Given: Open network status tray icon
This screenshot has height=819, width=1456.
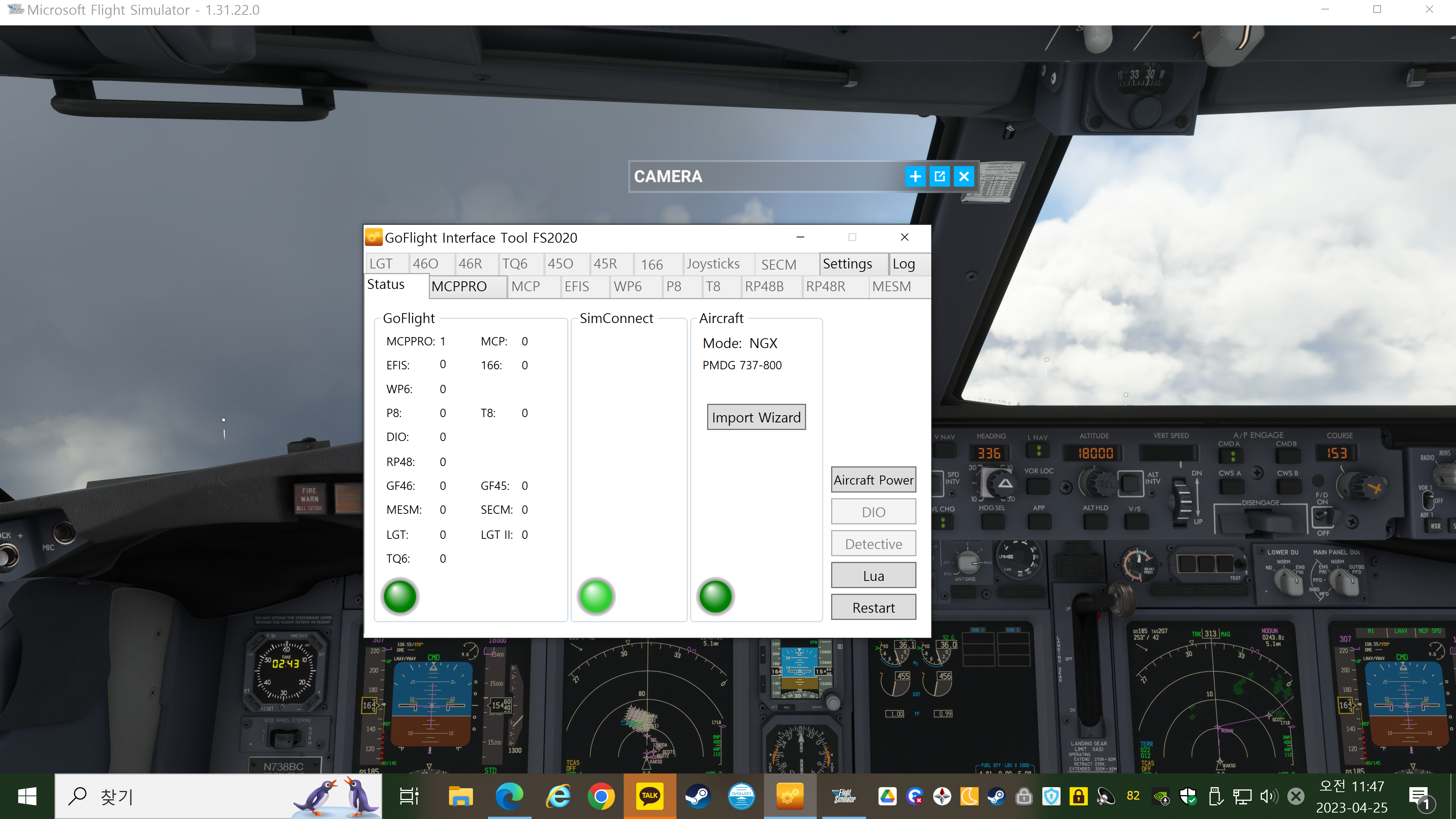Looking at the screenshot, I should click(x=1242, y=797).
